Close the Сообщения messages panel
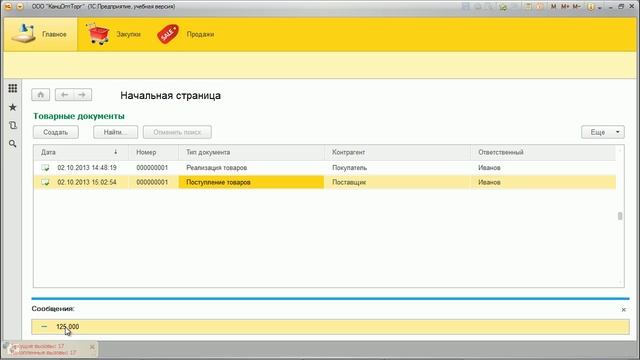The width and height of the screenshot is (640, 360). click(x=624, y=310)
